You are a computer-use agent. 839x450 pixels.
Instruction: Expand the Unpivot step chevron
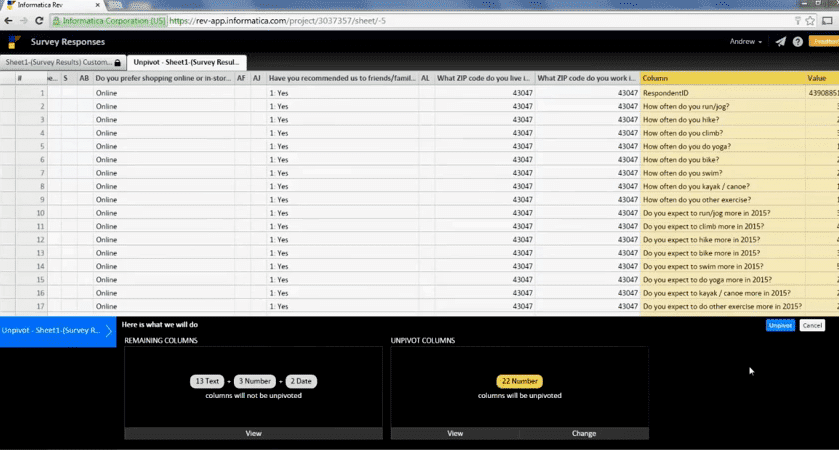point(109,331)
